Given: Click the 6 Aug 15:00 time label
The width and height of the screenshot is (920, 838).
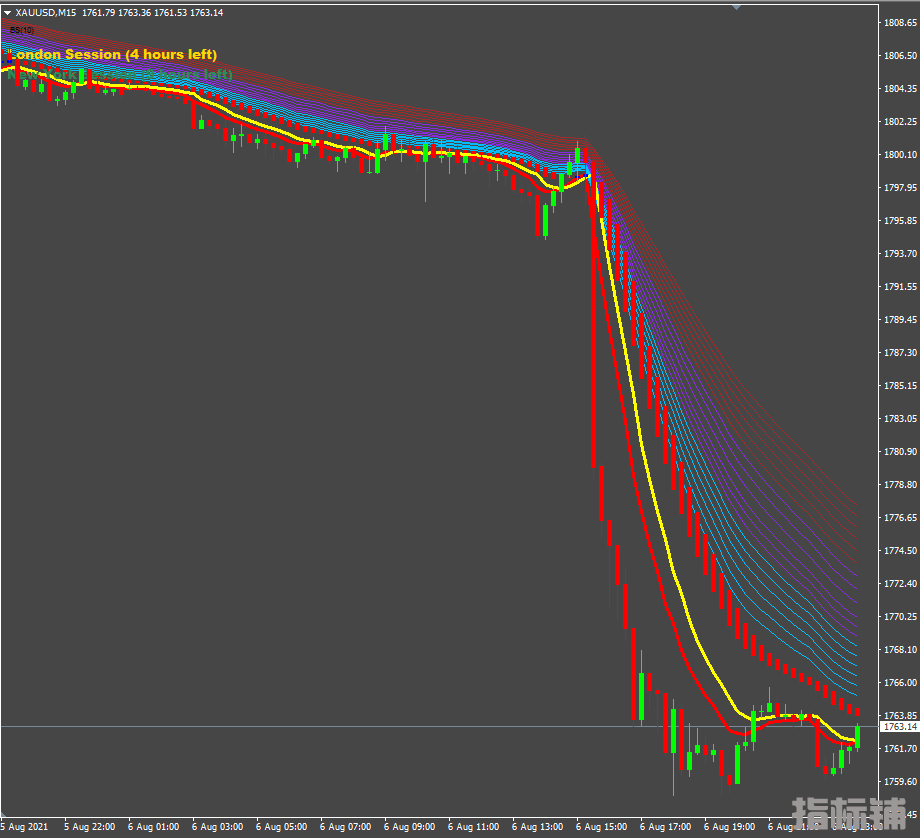Looking at the screenshot, I should pyautogui.click(x=601, y=827).
